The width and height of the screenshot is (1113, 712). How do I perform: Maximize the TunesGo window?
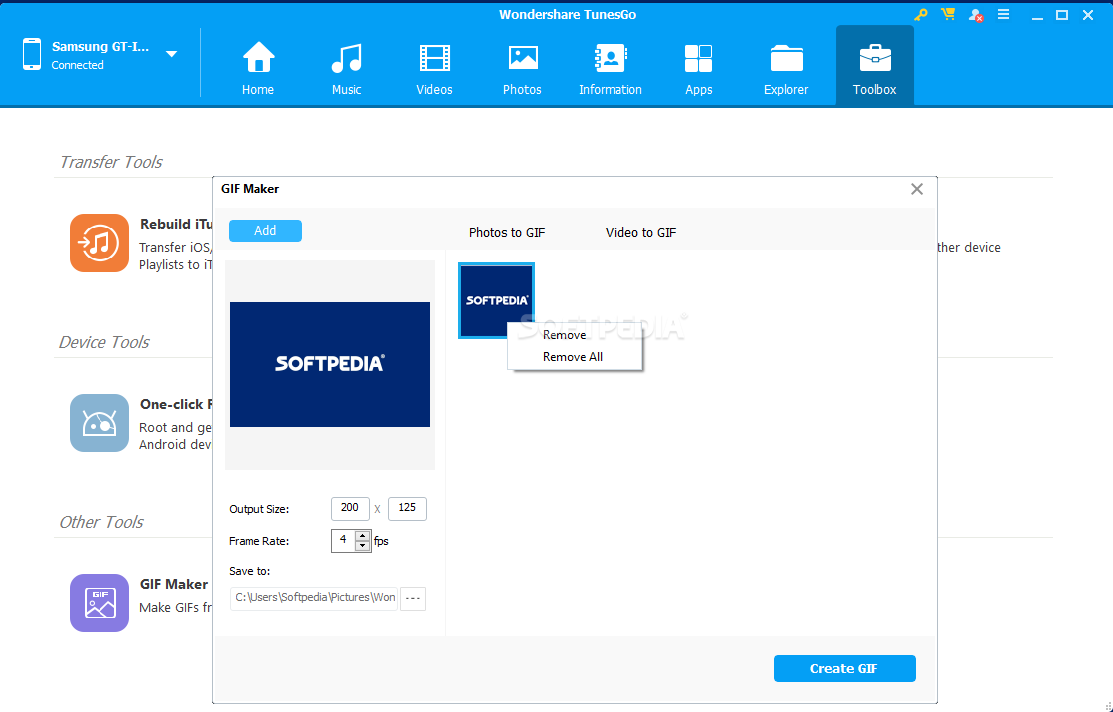(x=1062, y=15)
